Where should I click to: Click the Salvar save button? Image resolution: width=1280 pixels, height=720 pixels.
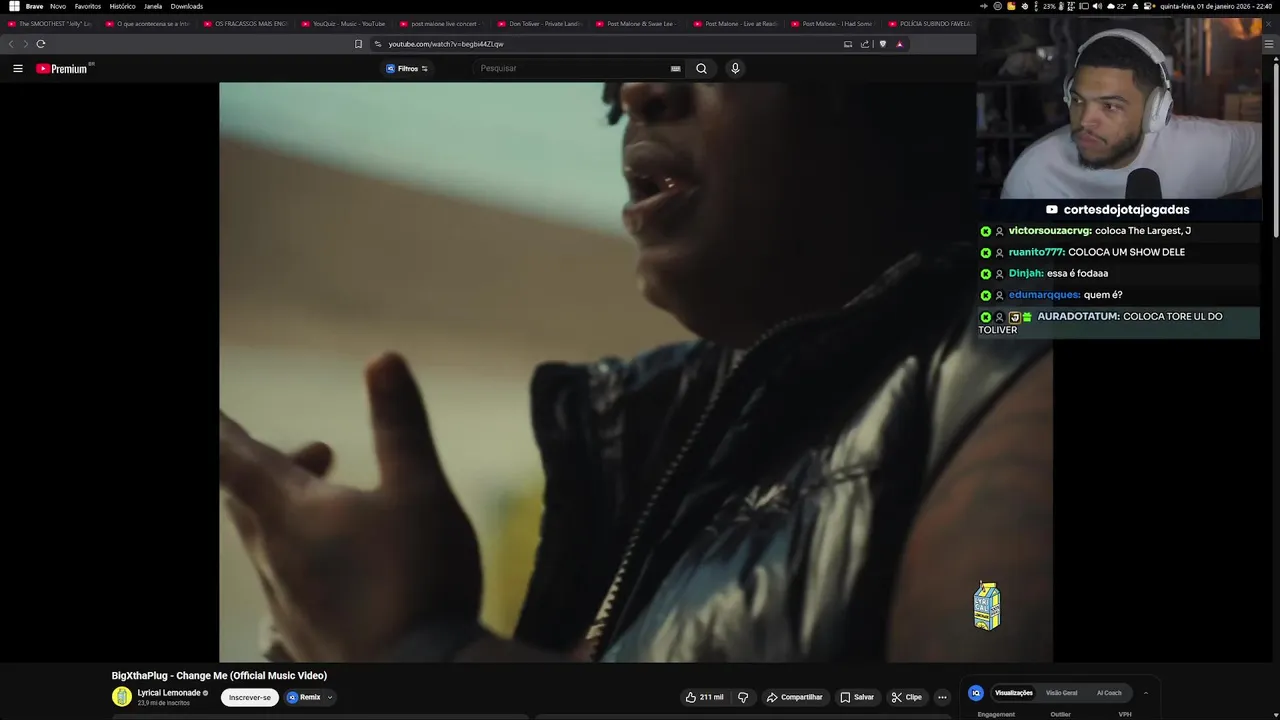pos(857,697)
